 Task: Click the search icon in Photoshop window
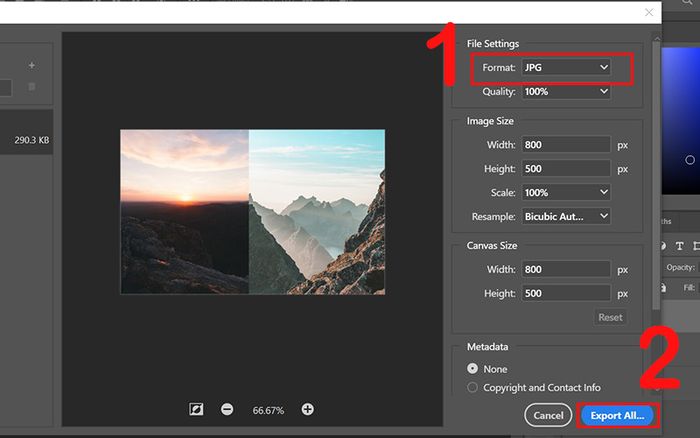pyautogui.click(x=687, y=3)
